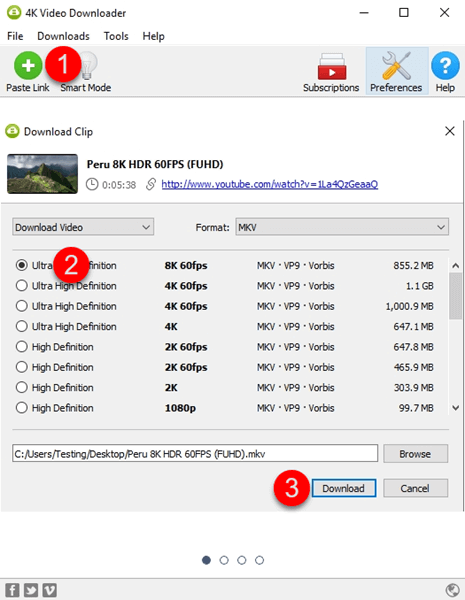
Task: Open the Downloads menu
Action: coord(63,36)
